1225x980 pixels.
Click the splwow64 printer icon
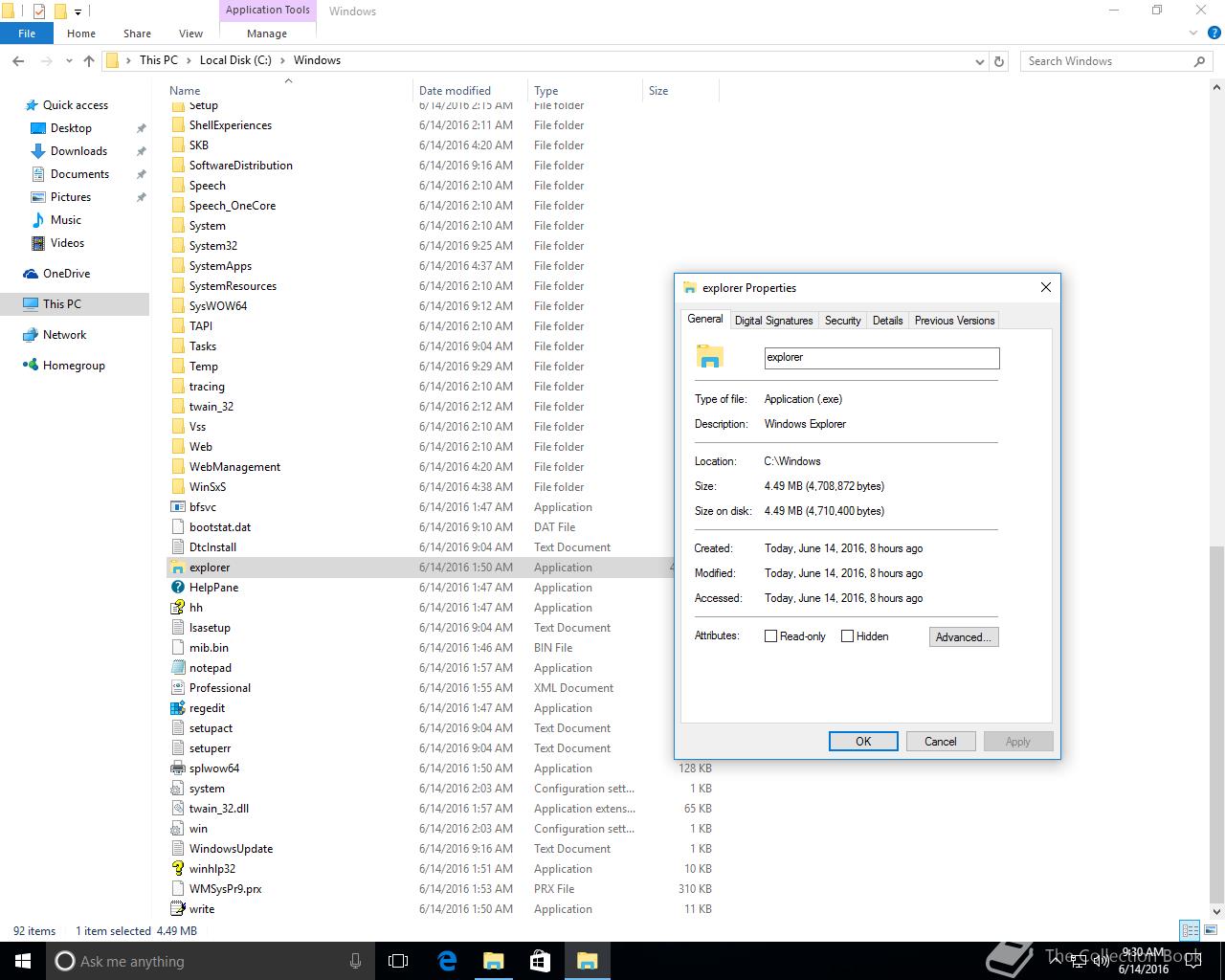pyautogui.click(x=177, y=768)
